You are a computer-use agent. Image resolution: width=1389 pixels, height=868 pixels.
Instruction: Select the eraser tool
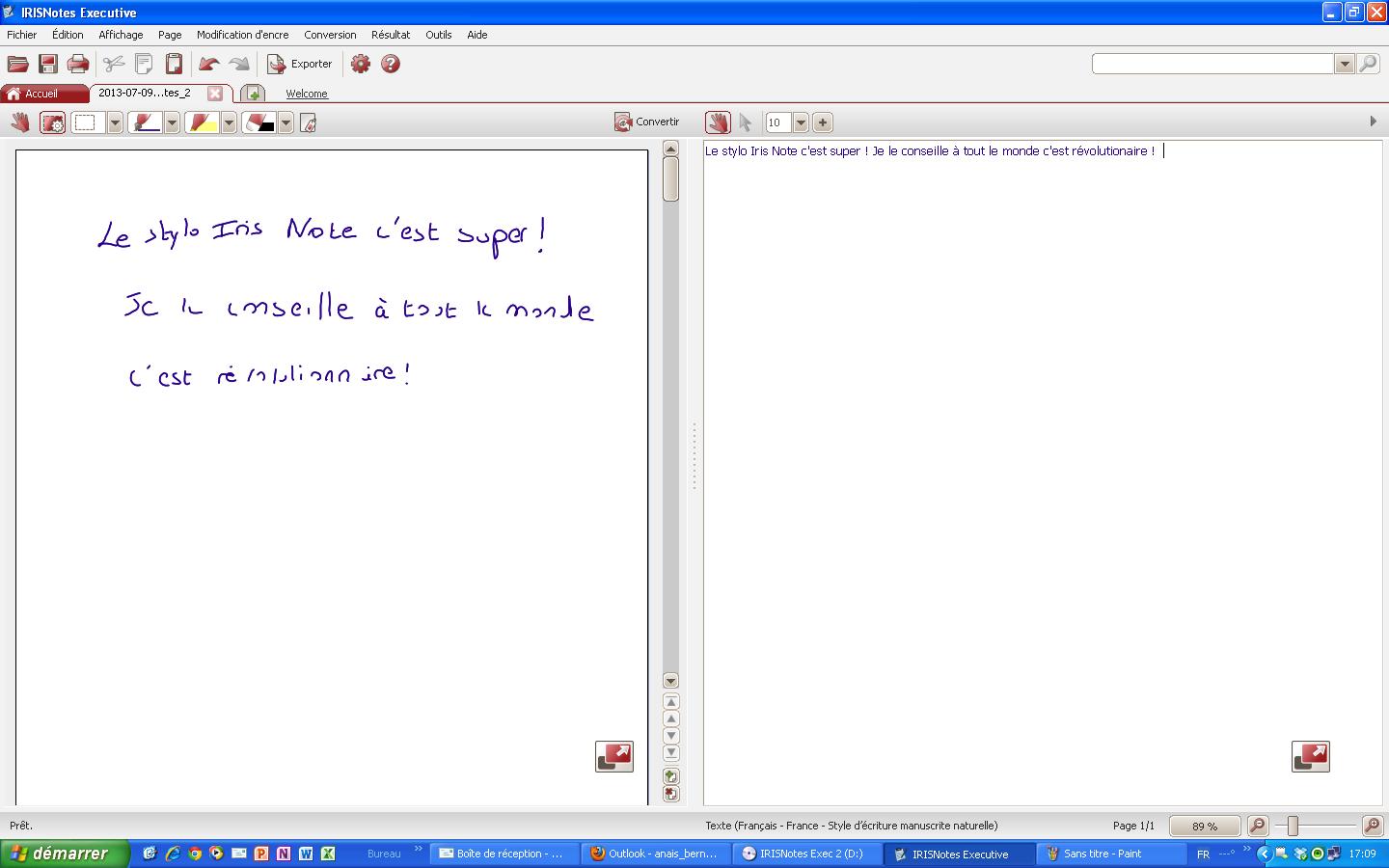point(258,122)
